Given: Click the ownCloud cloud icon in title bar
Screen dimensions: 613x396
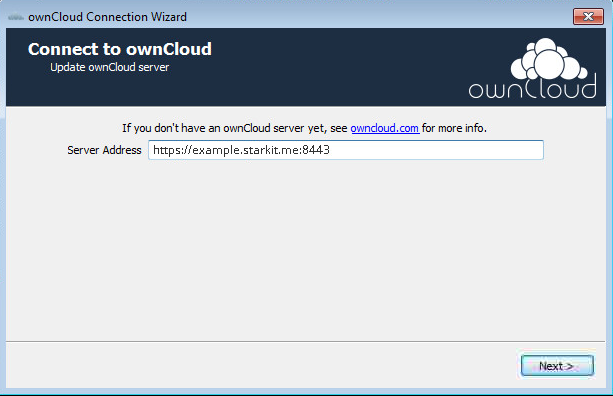Looking at the screenshot, I should [x=16, y=17].
